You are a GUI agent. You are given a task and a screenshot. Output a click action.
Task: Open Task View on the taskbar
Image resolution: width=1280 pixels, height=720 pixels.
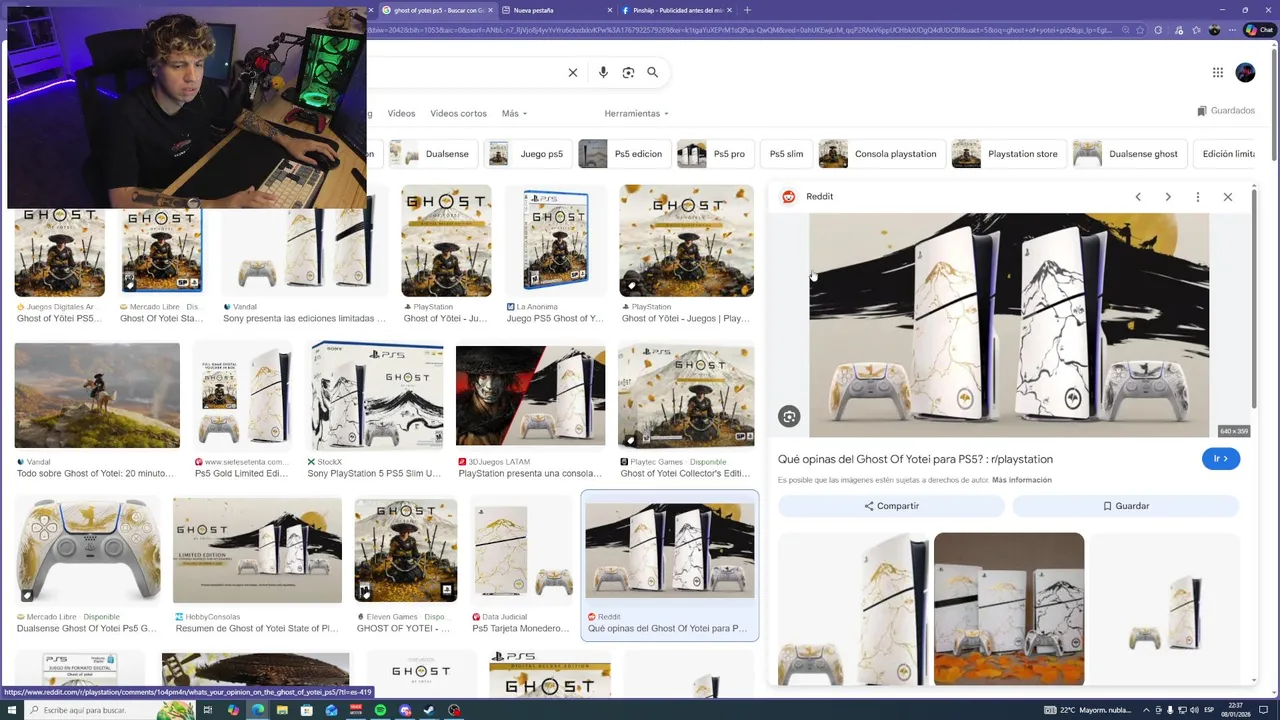tap(208, 710)
